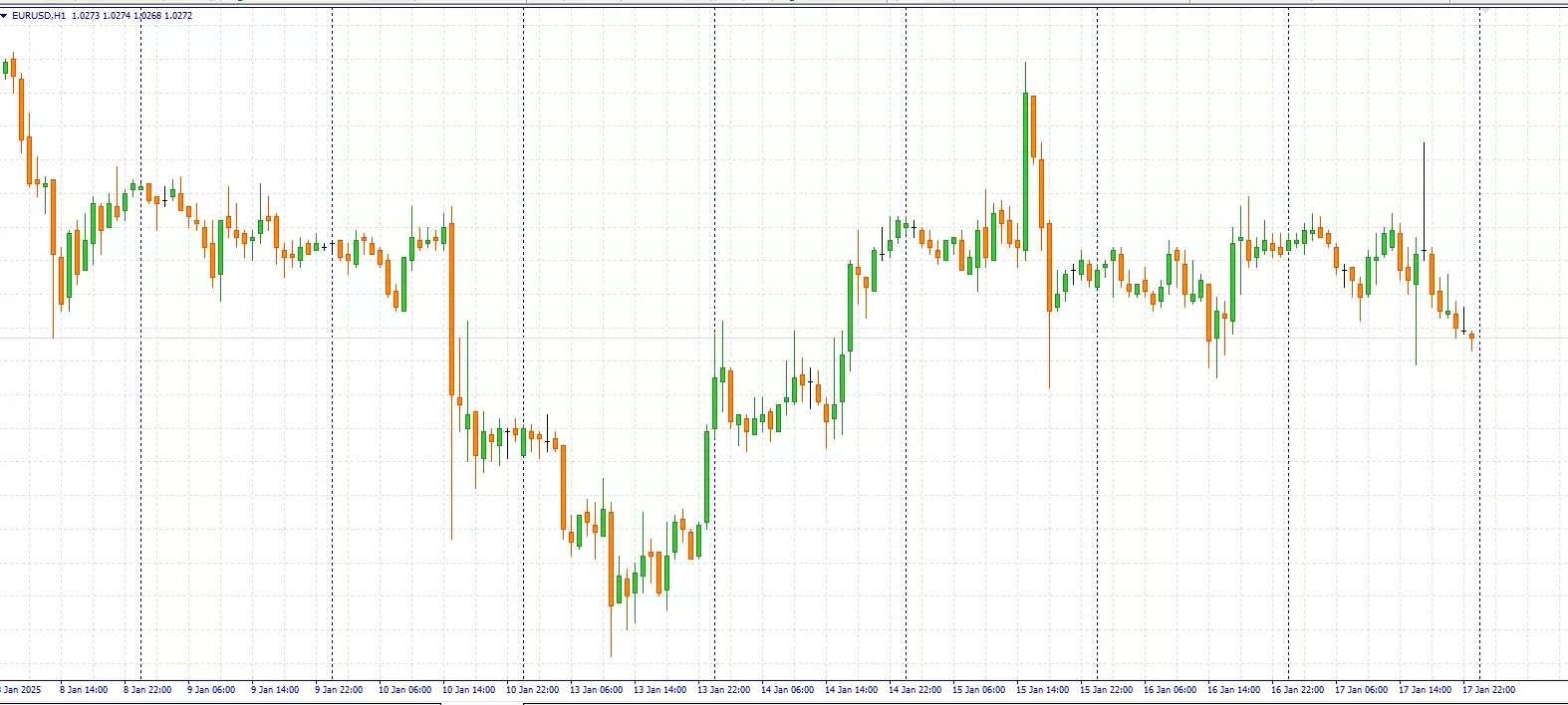
Task: Click the 14 Jan 22:00 time label
Action: click(915, 689)
